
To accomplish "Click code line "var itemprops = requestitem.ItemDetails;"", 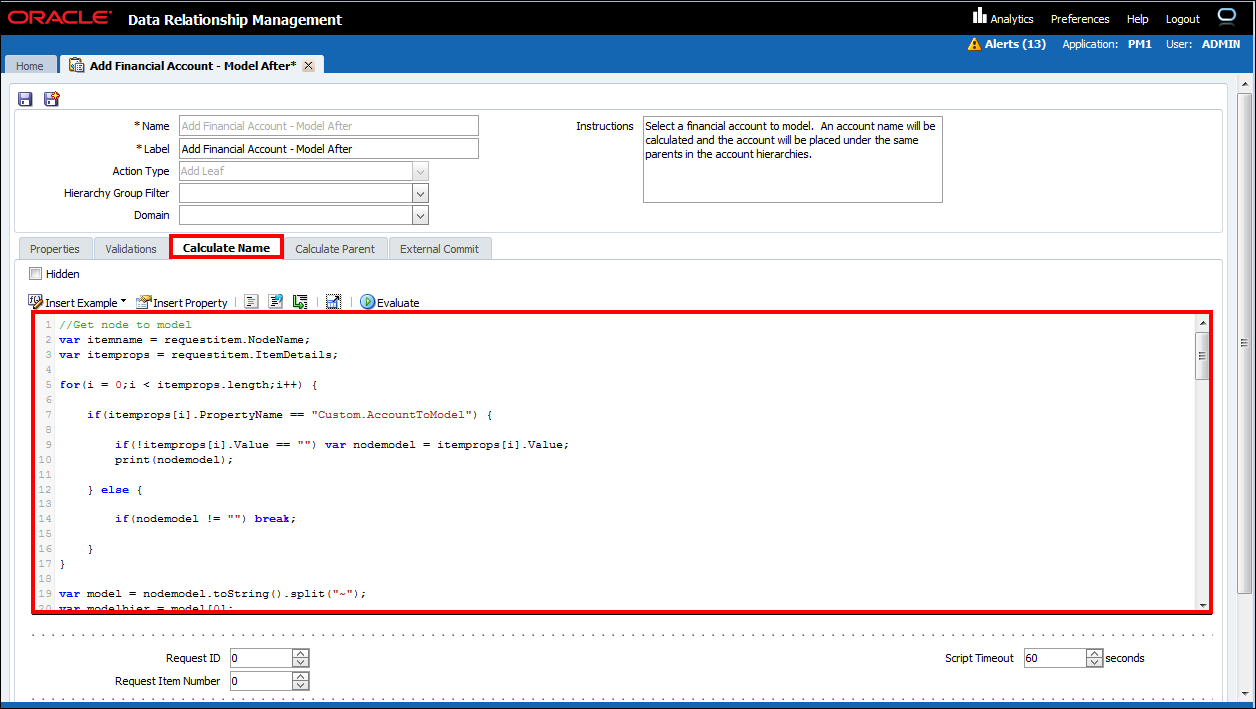I will point(199,354).
